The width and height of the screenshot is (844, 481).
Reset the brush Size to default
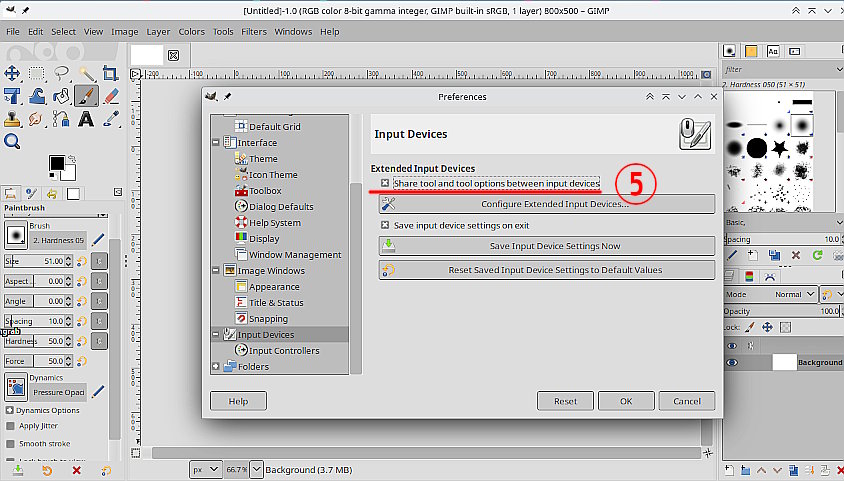(82, 261)
